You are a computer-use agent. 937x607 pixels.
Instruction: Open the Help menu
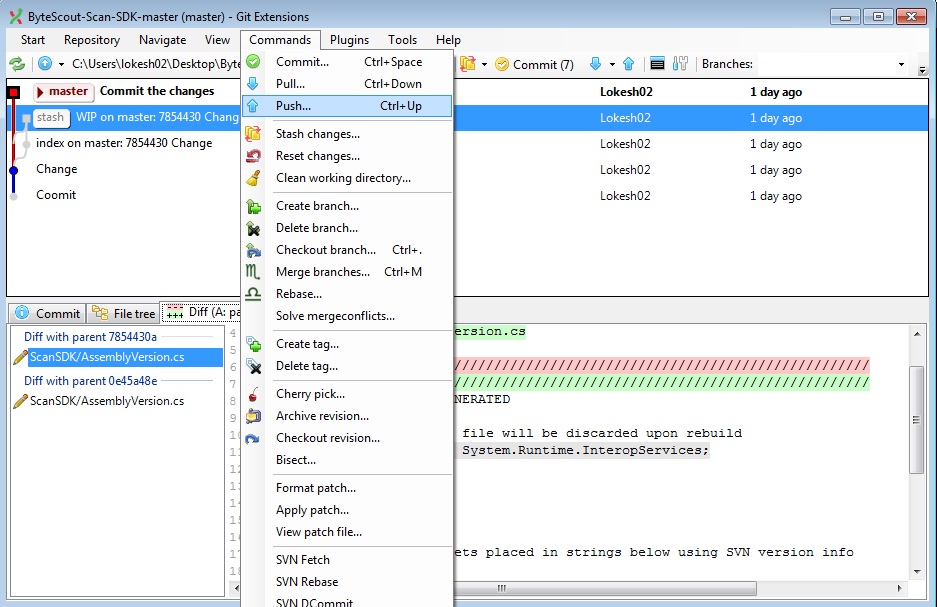[x=448, y=40]
